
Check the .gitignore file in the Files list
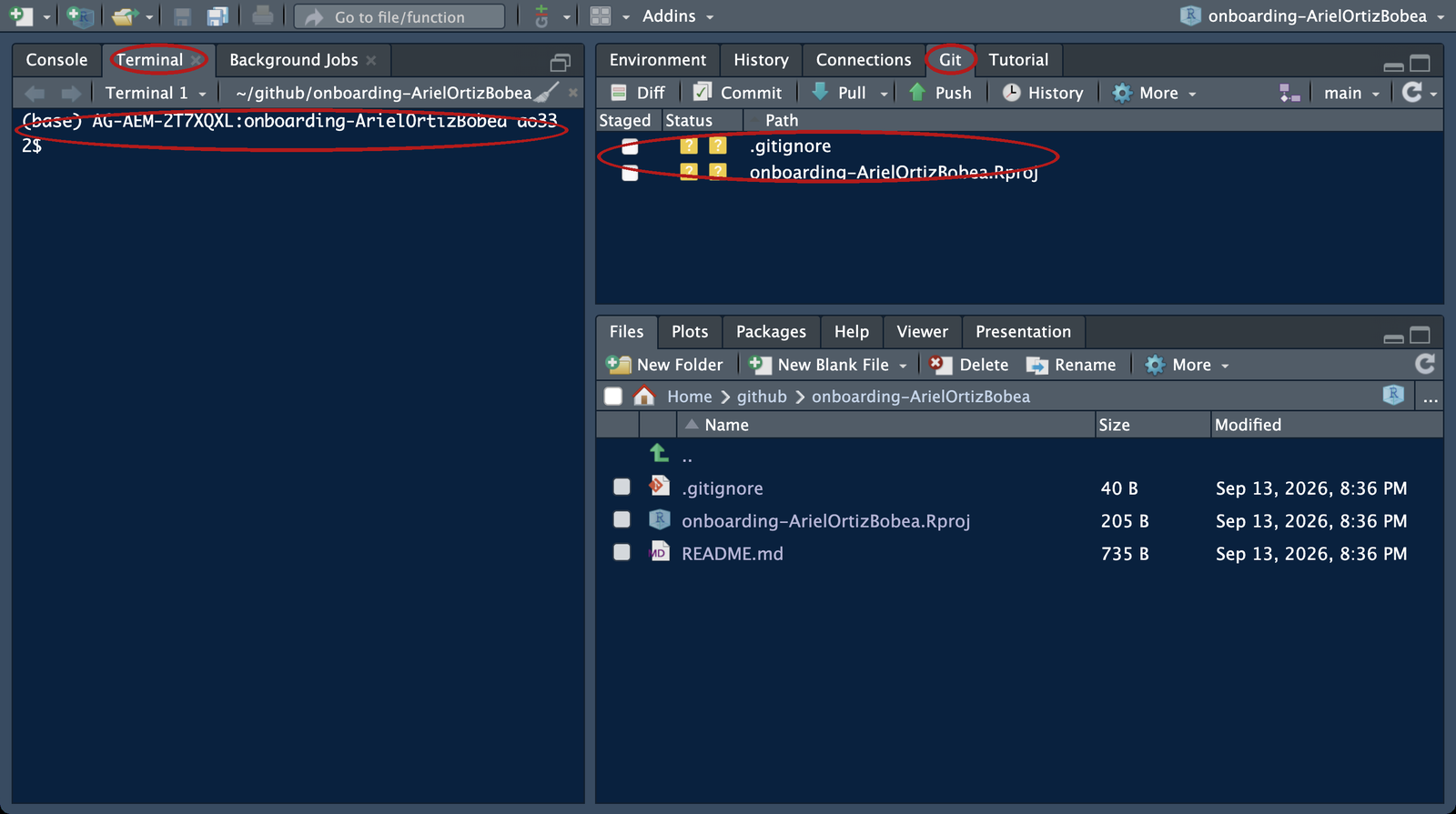(x=622, y=487)
